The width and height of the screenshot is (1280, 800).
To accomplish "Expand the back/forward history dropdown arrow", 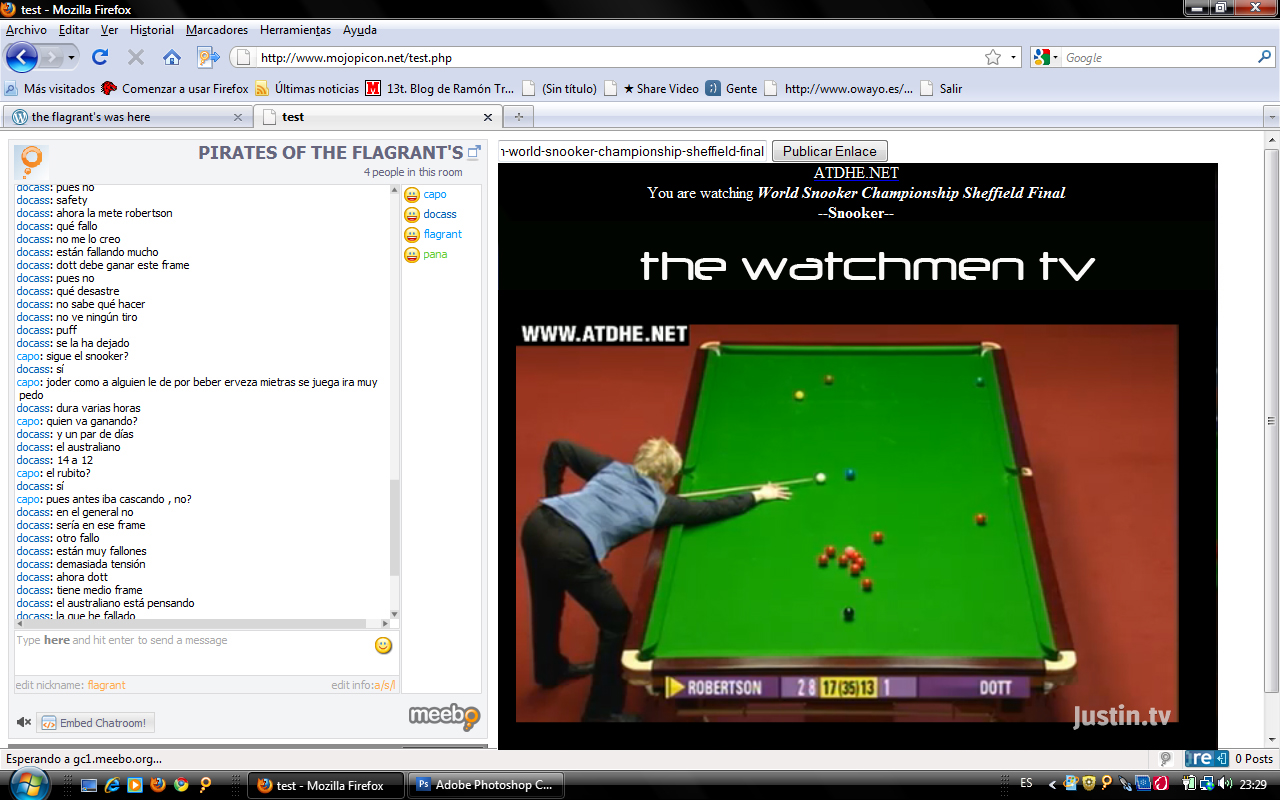I will (72, 58).
